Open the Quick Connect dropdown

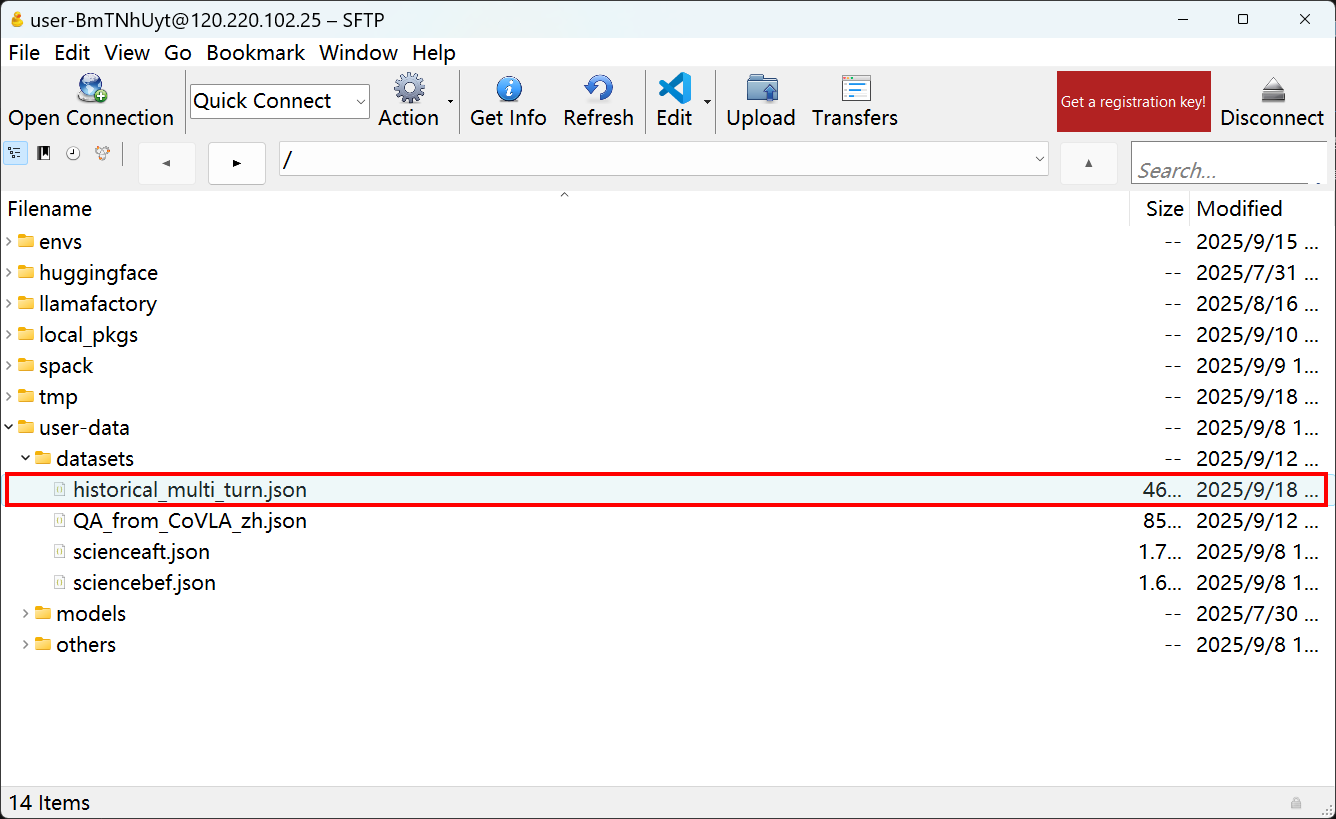tap(360, 101)
